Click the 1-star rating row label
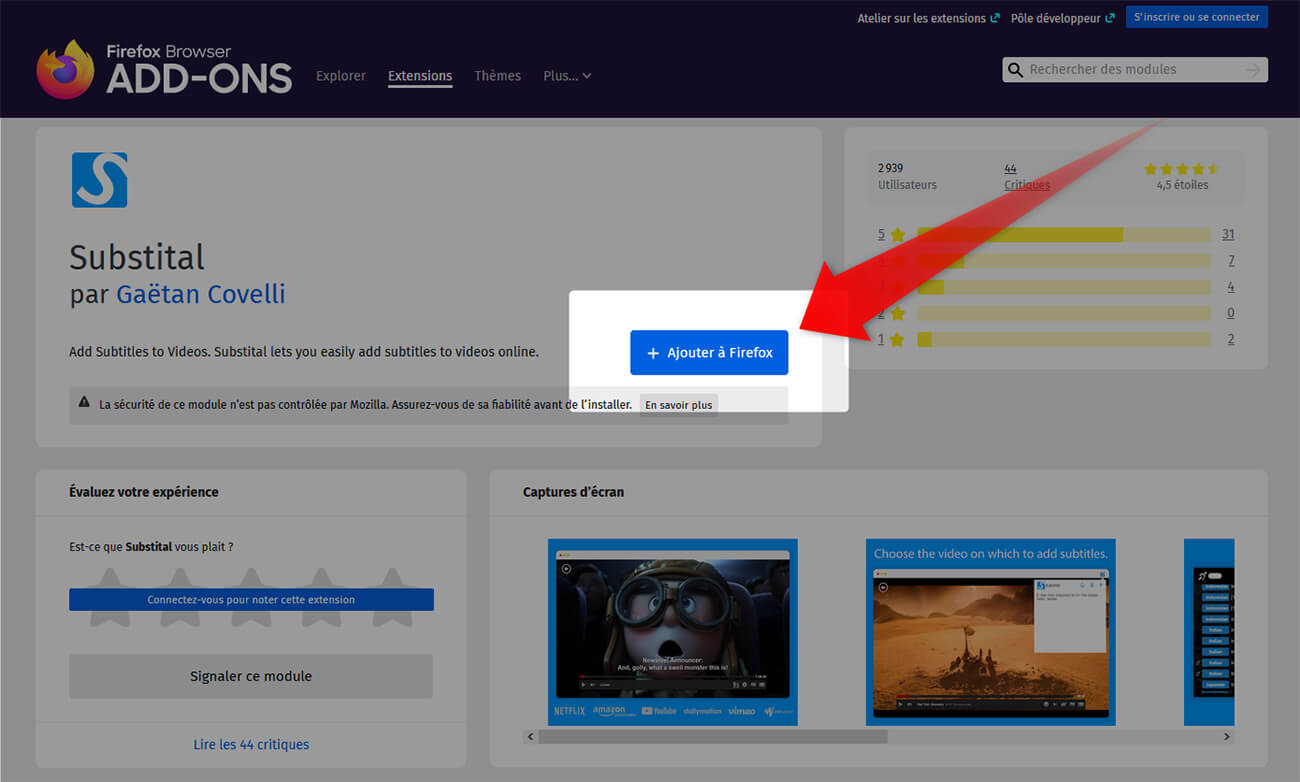This screenshot has height=782, width=1300. pos(891,340)
